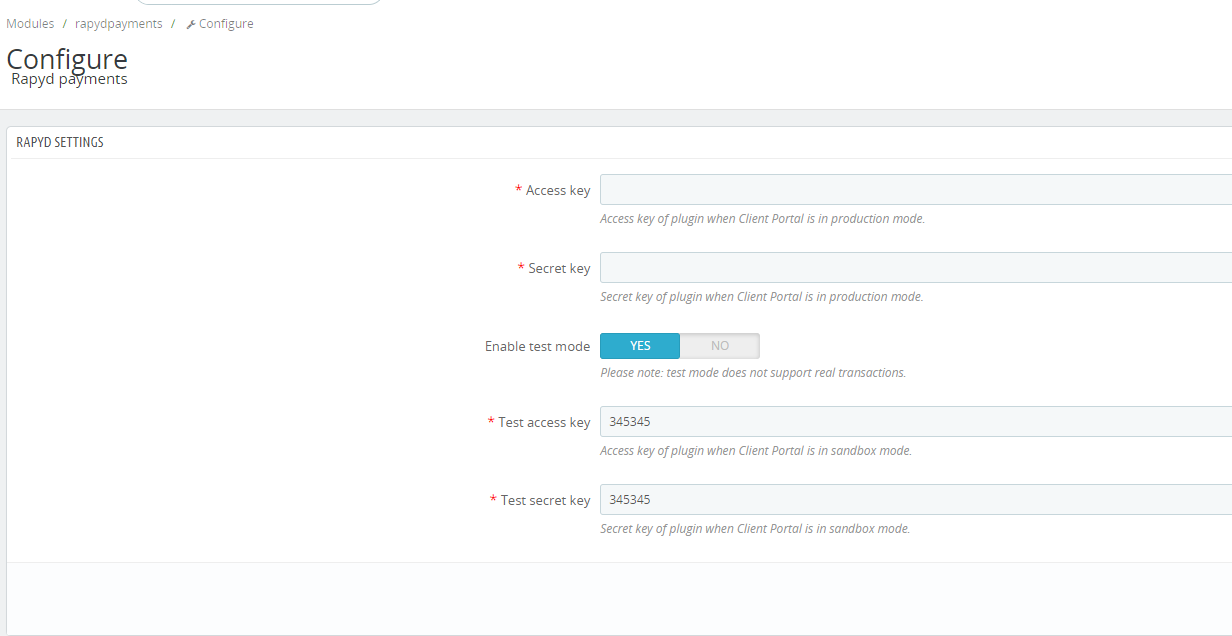Open the Modules breadcrumb link
1232x636 pixels.
click(x=30, y=24)
